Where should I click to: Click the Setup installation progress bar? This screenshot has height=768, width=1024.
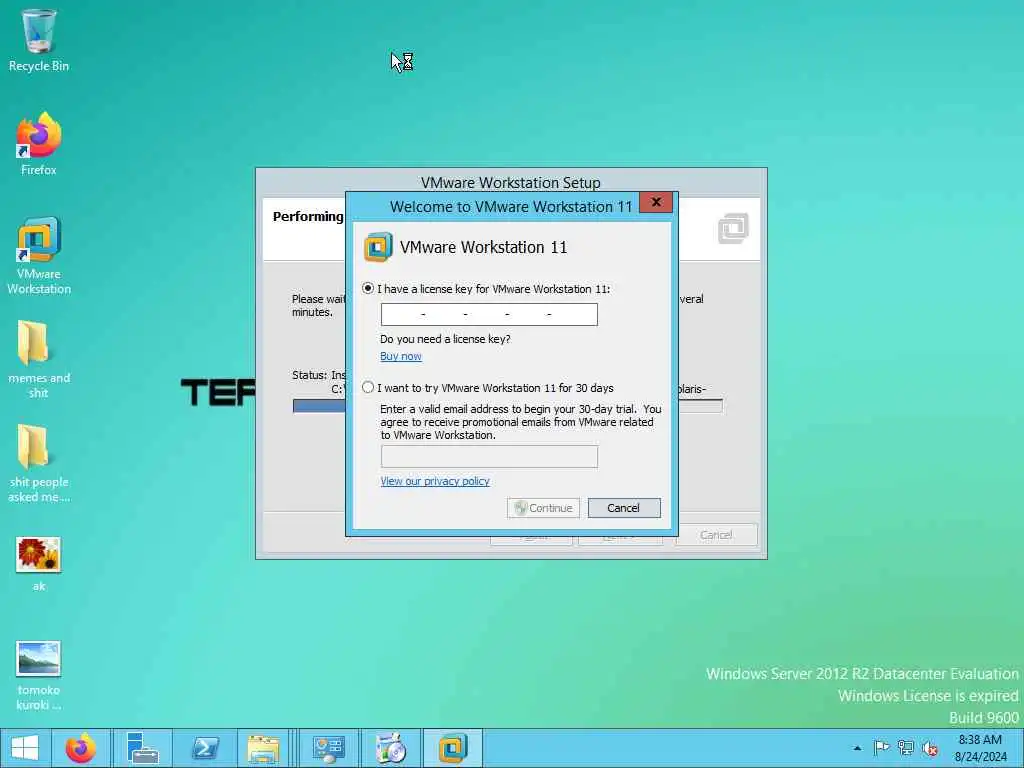pos(507,406)
